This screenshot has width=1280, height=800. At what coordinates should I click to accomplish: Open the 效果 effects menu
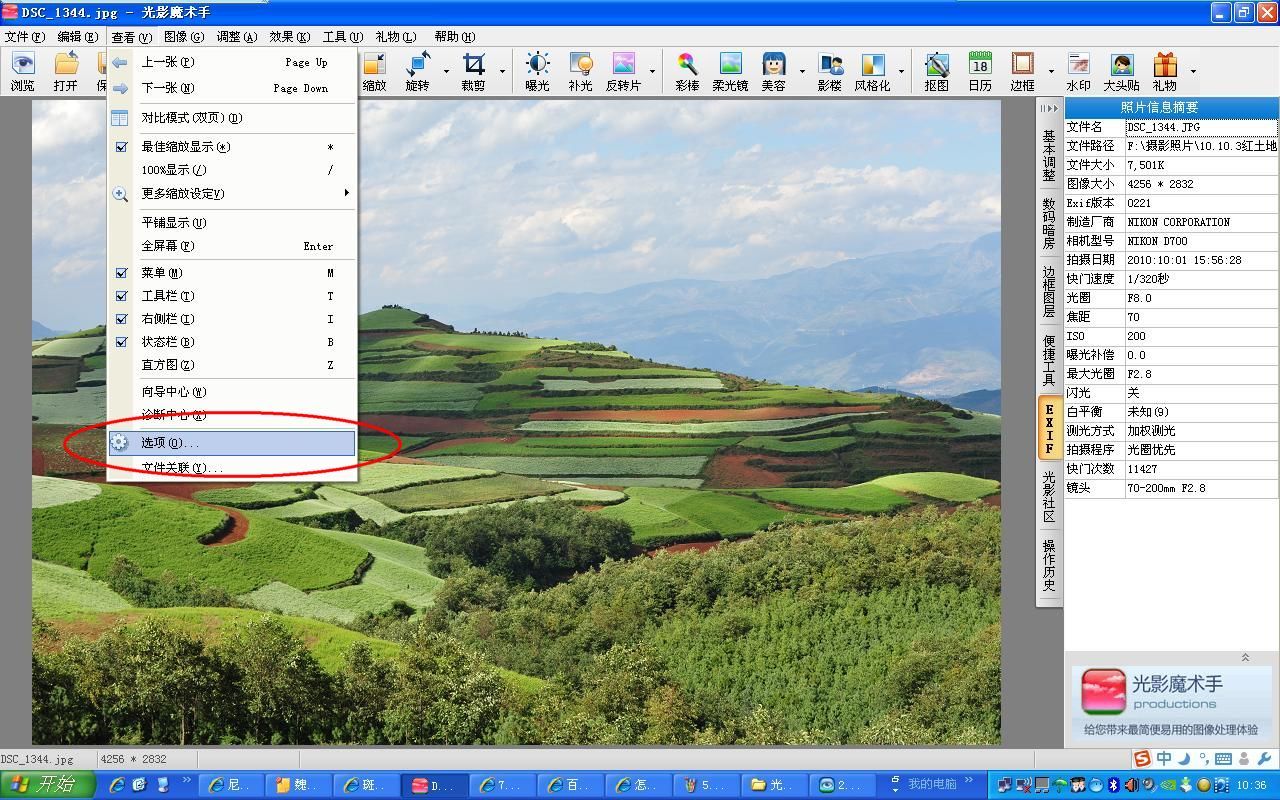coord(289,37)
